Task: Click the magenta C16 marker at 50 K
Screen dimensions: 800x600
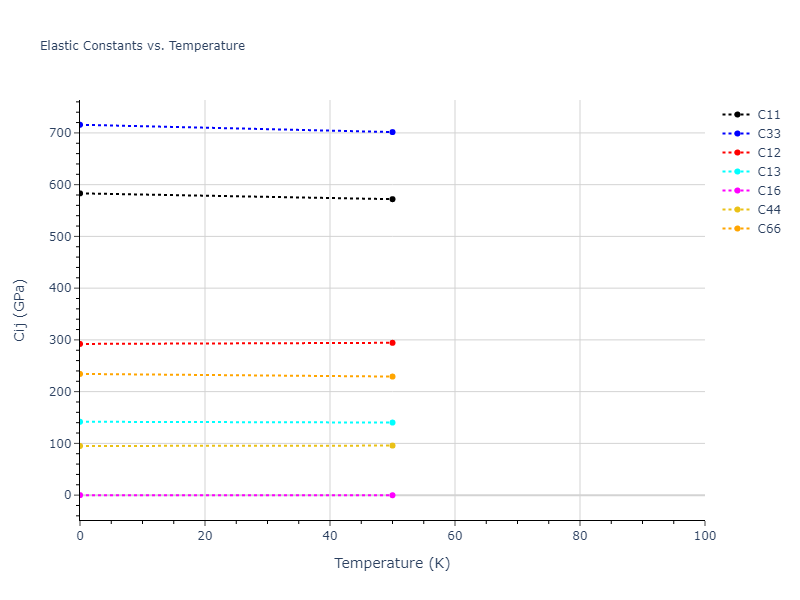Action: tap(392, 495)
